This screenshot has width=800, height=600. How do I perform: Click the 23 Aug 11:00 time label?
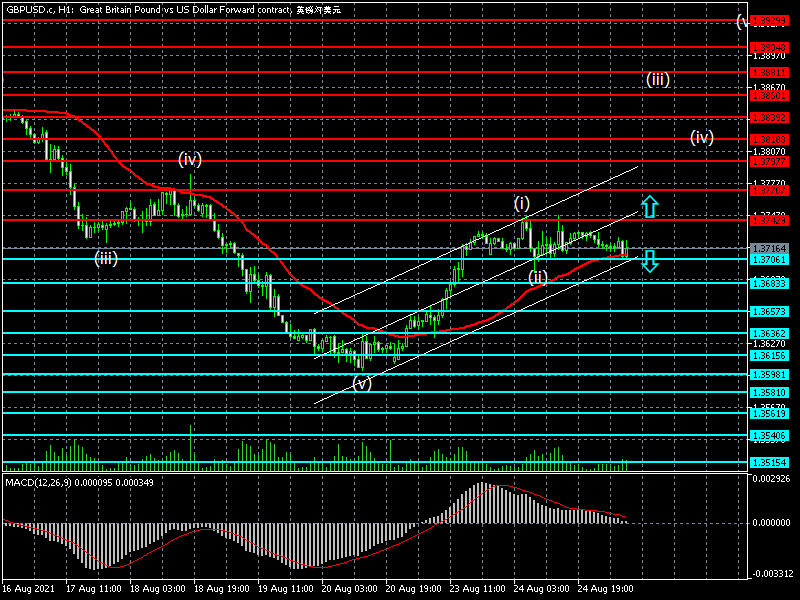coord(478,588)
